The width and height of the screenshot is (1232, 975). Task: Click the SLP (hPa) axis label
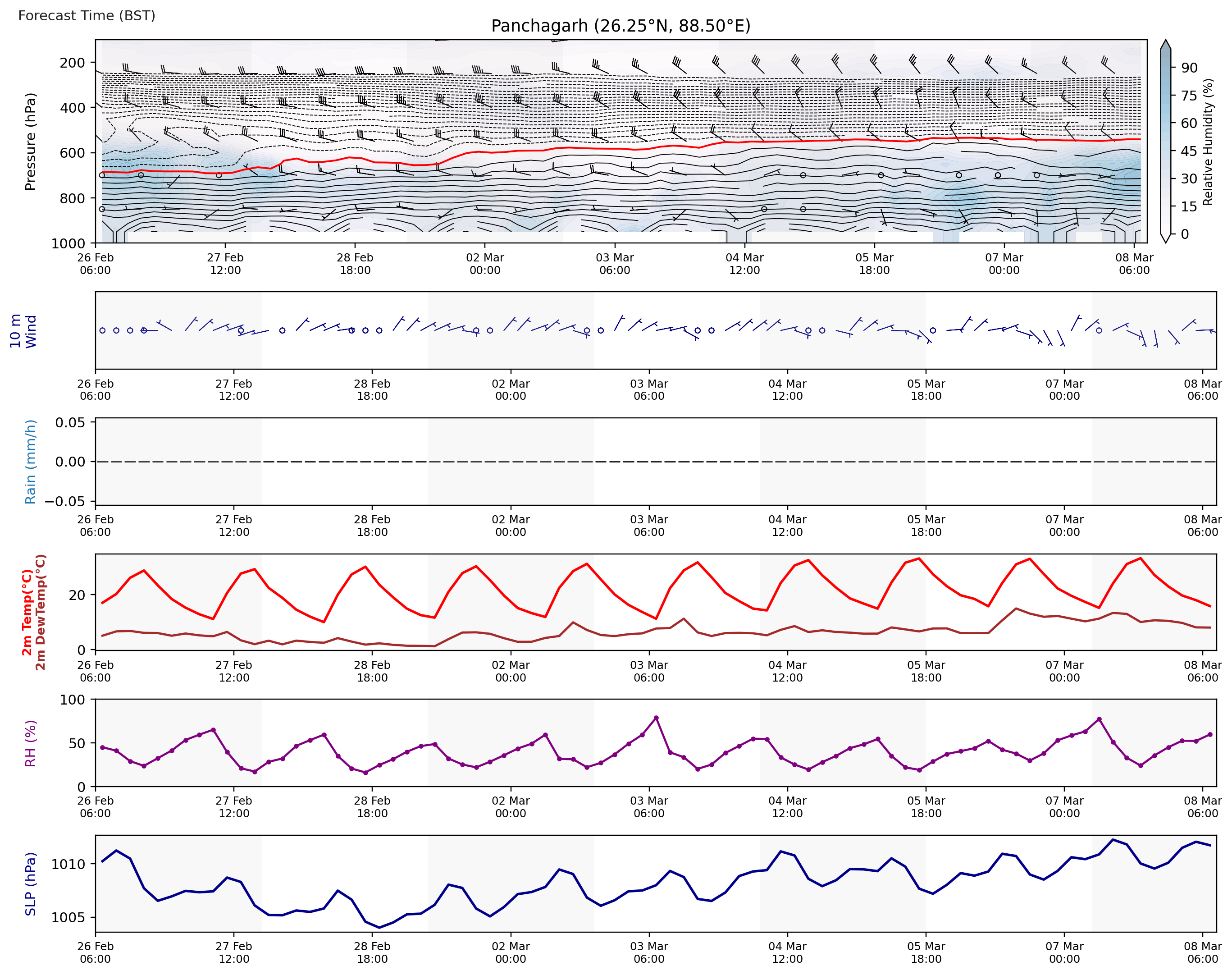31,883
